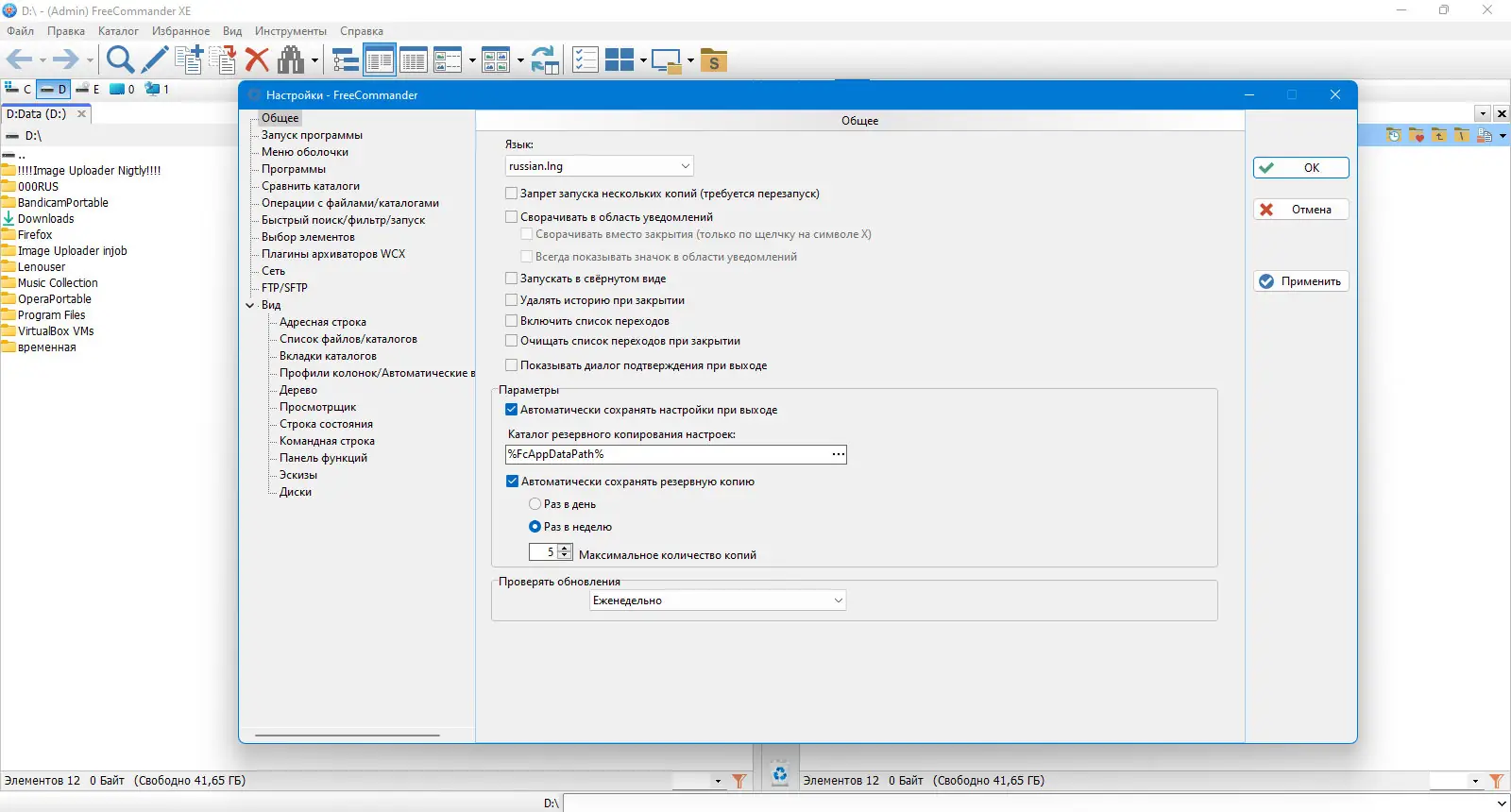Open the four-tile layout dropdown arrow

click(x=643, y=61)
